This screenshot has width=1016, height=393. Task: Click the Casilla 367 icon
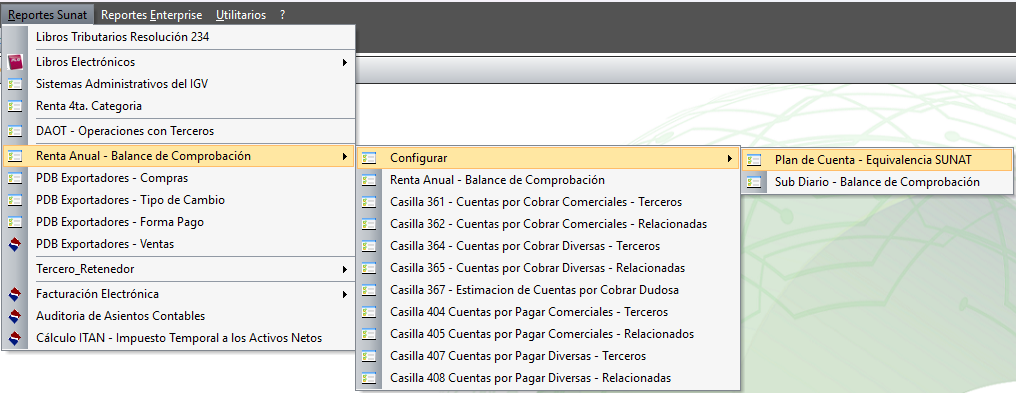[x=369, y=290]
